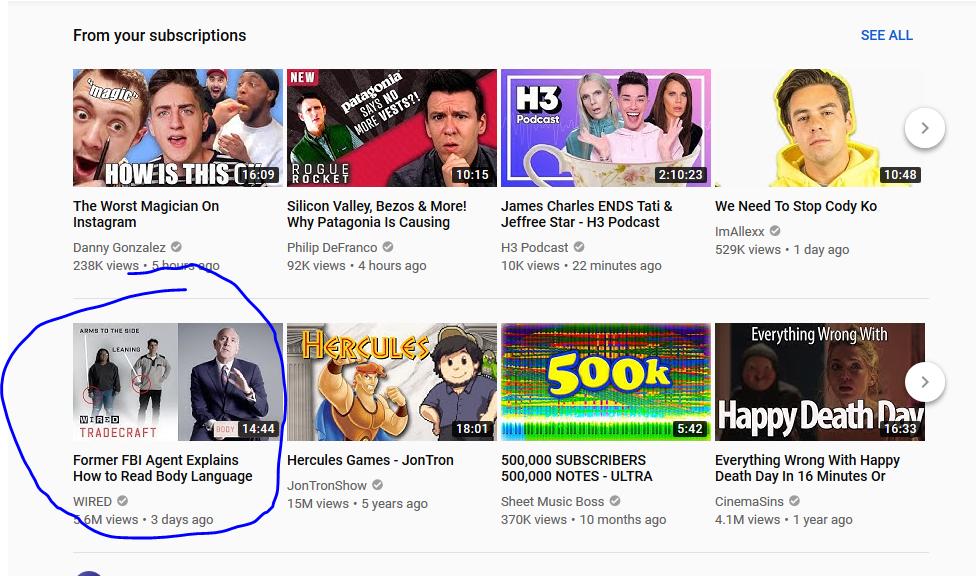The image size is (976, 576).
Task: Click title Silicon Valley, Bezos & More
Action: 377,214
